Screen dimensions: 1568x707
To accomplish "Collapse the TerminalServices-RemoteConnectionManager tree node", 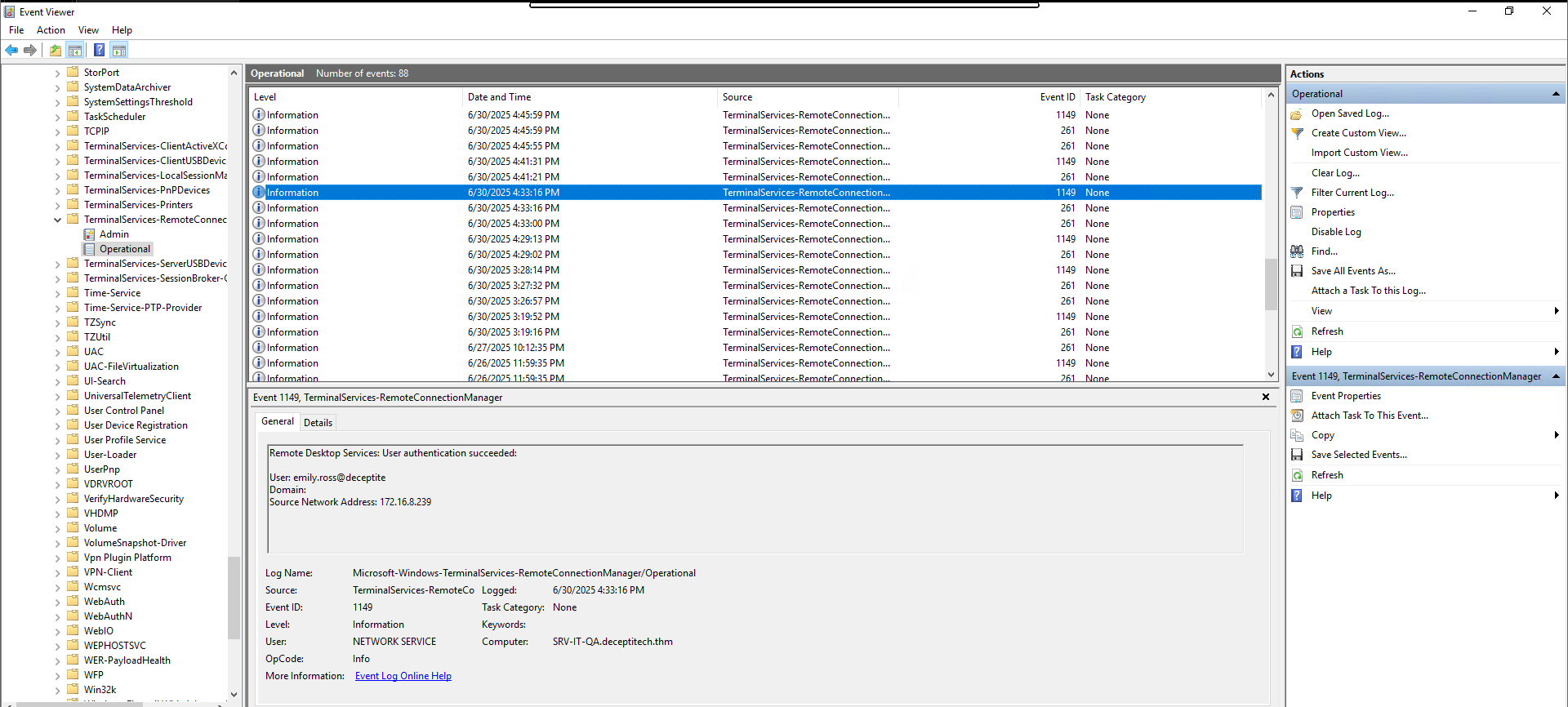I will (x=58, y=220).
